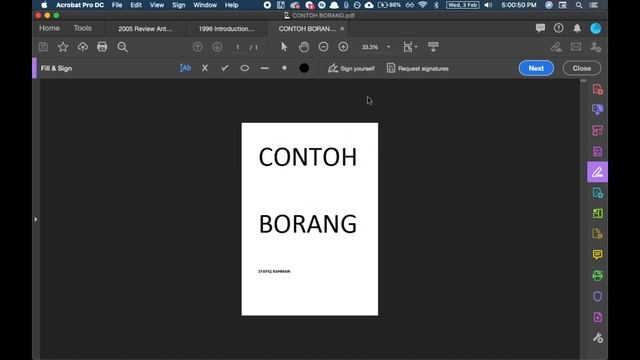Open the Edit menu
Viewport: 640px width, 360px height.
pyautogui.click(x=136, y=5)
